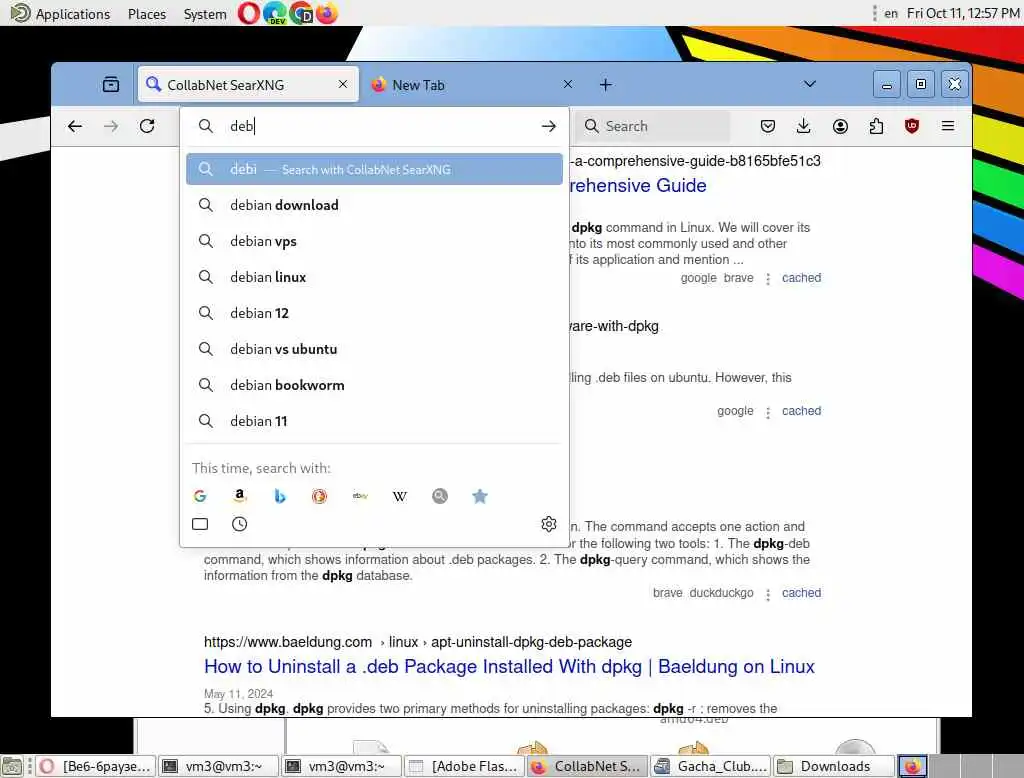Image resolution: width=1024 pixels, height=778 pixels.
Task: Search this time with Amazon
Action: pyautogui.click(x=240, y=496)
